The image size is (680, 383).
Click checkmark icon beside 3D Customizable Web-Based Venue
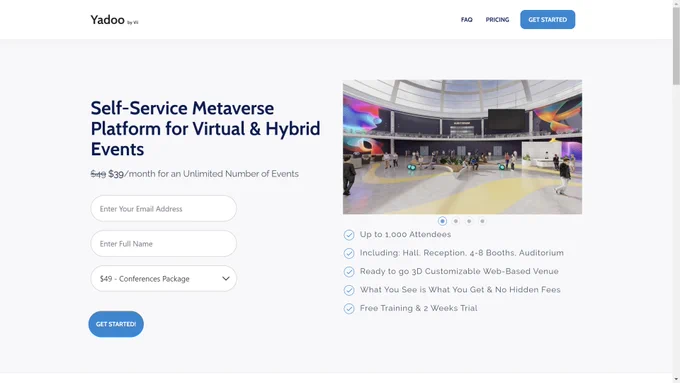349,272
